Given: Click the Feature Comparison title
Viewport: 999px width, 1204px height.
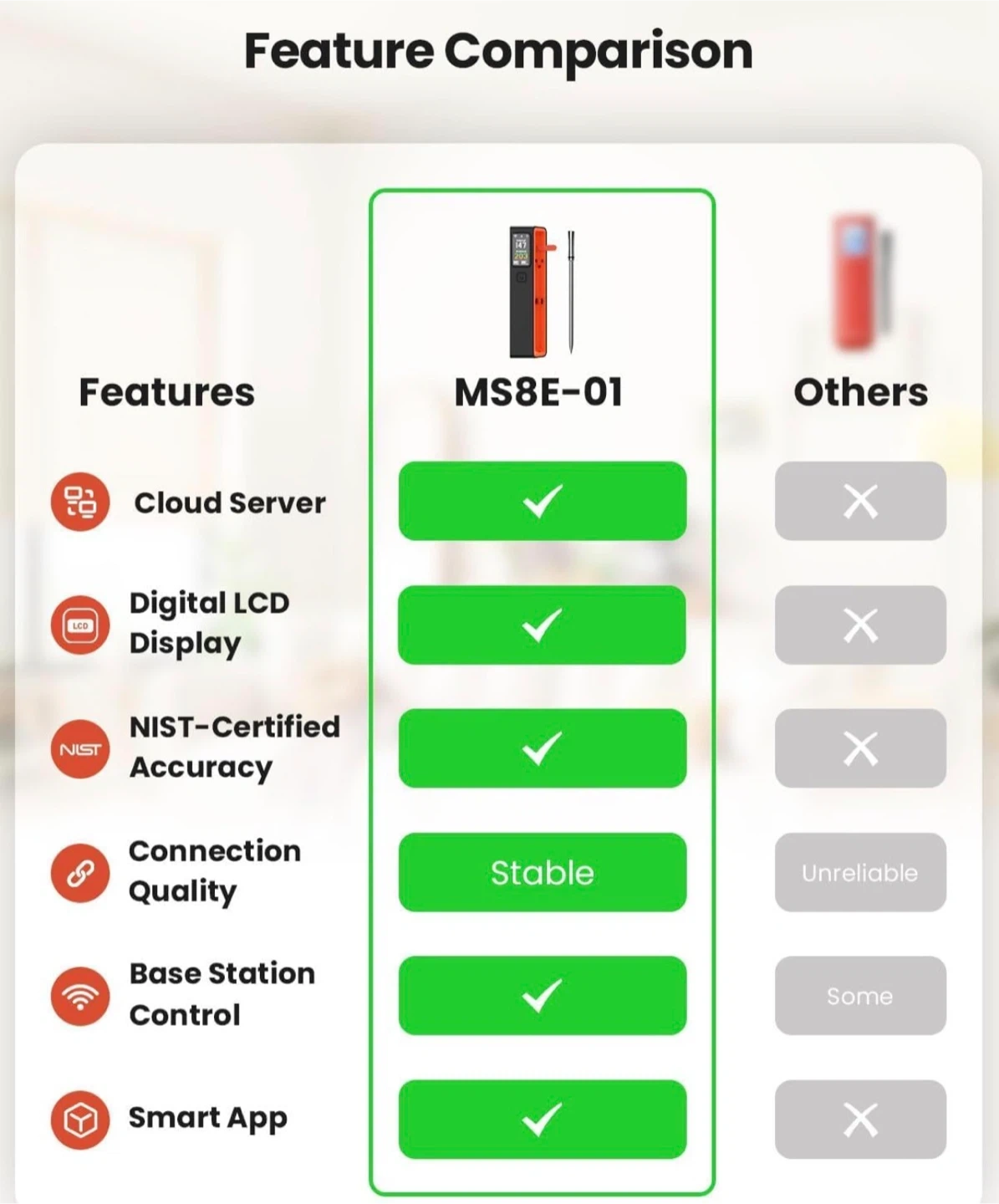Looking at the screenshot, I should tap(498, 52).
